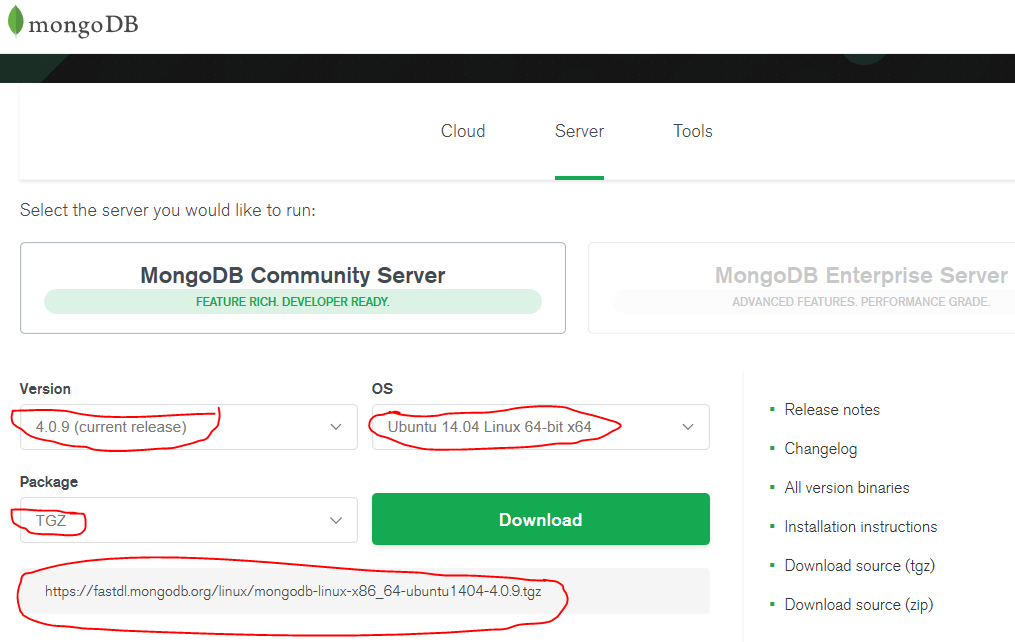This screenshot has height=642, width=1015.
Task: Click the 'FEATURE RICH. DEVELOPER READY.' badge
Action: pyautogui.click(x=293, y=302)
